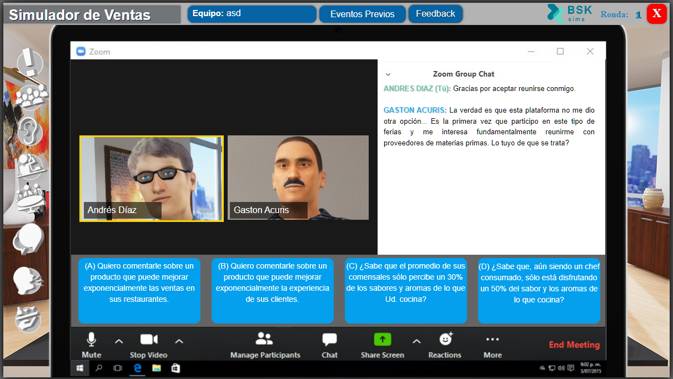
Task: Select Gaston Acuris video thumbnail
Action: click(298, 178)
